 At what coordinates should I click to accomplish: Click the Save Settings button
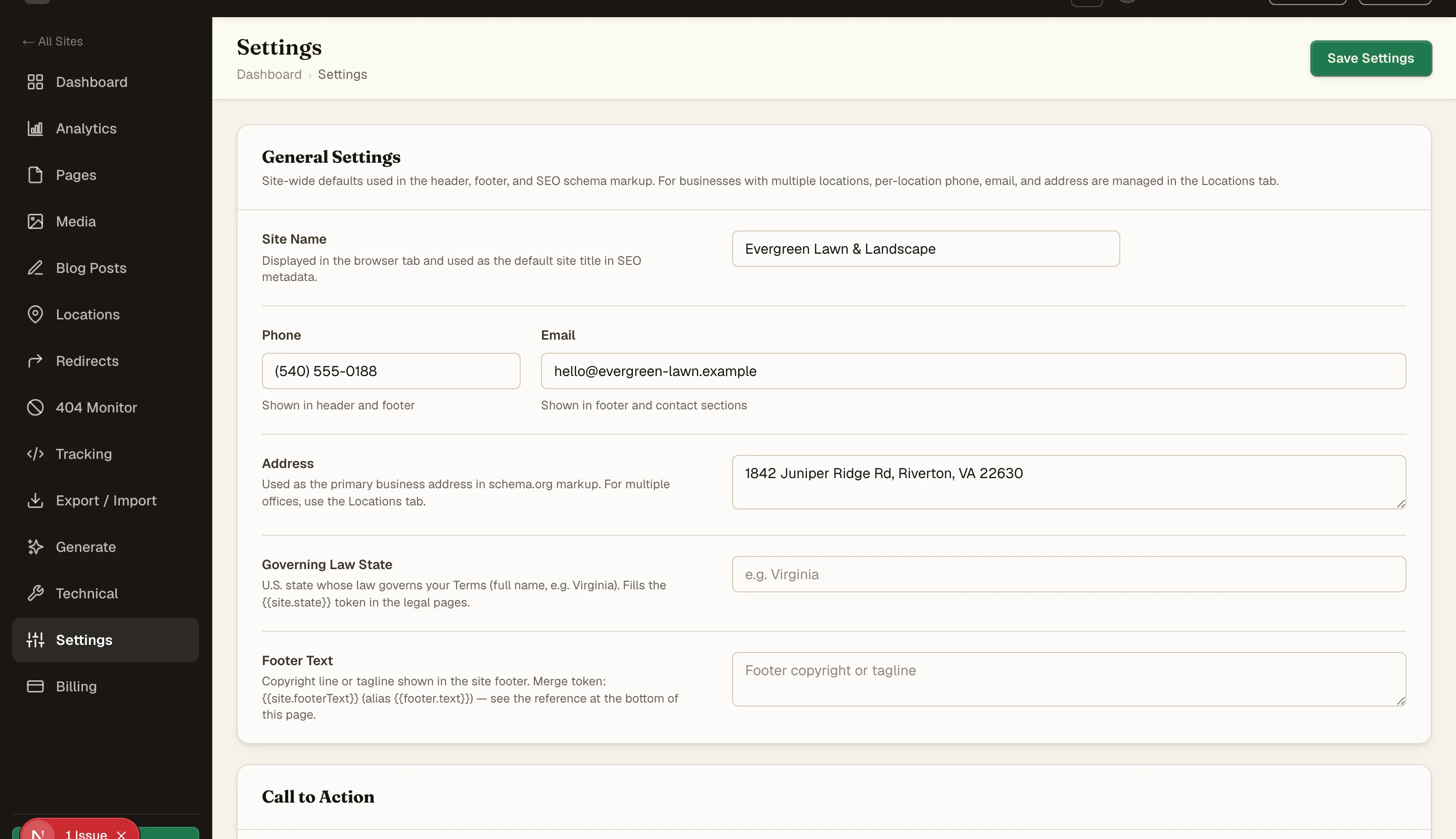(x=1370, y=58)
